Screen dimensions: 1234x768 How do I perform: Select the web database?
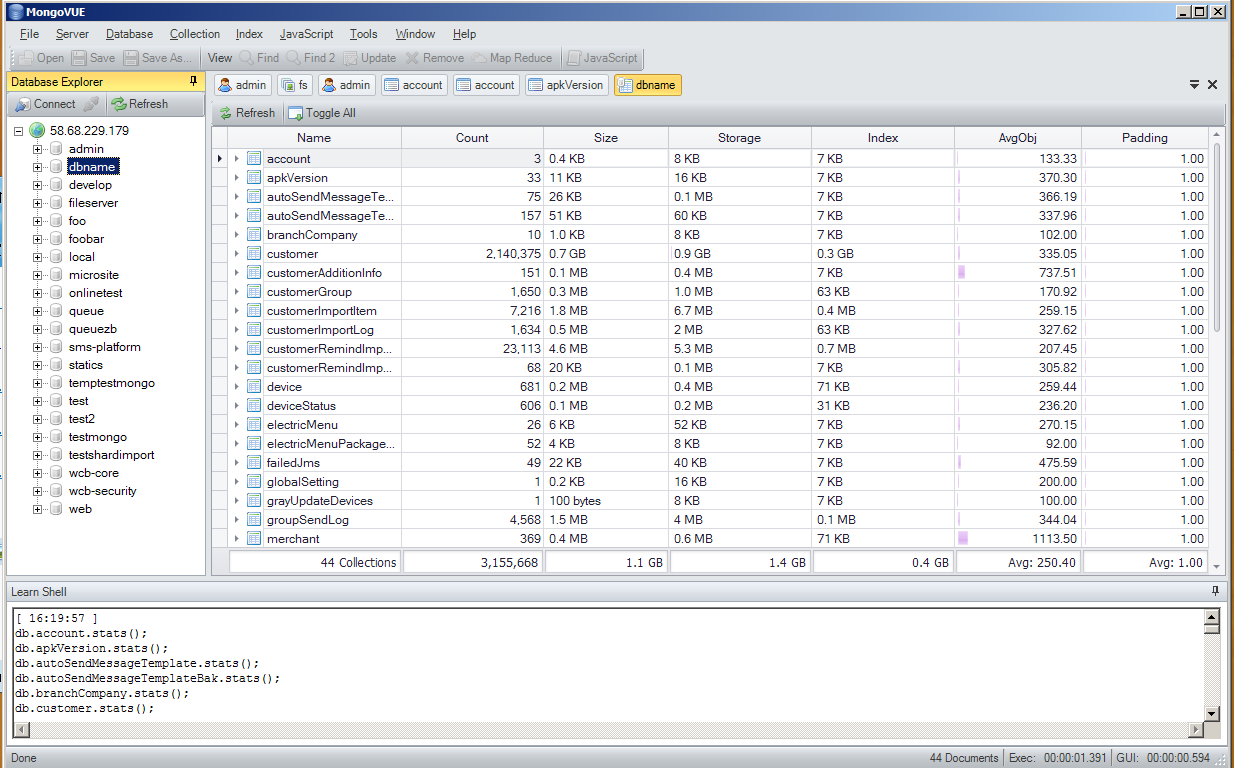80,509
